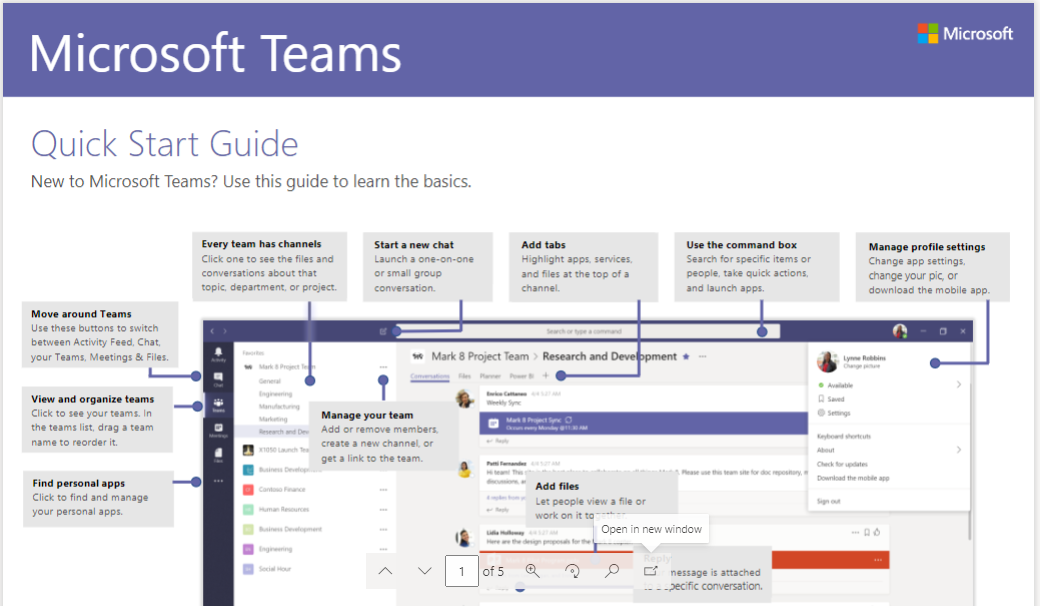Viewport: 1040px width, 609px height.
Task: Rotate the document with the rotate icon
Action: (572, 571)
